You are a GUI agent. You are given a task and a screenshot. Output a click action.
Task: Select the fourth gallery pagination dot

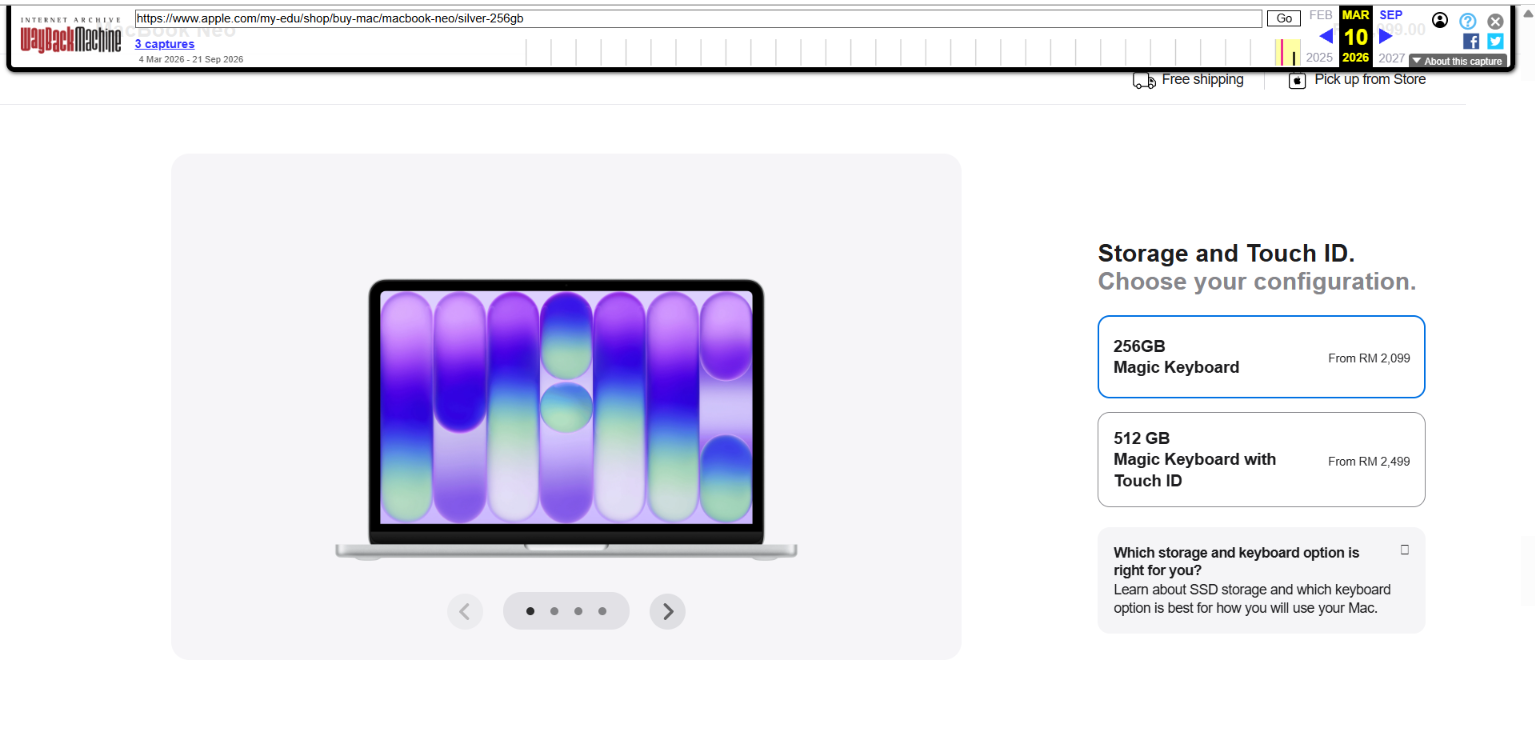click(602, 611)
